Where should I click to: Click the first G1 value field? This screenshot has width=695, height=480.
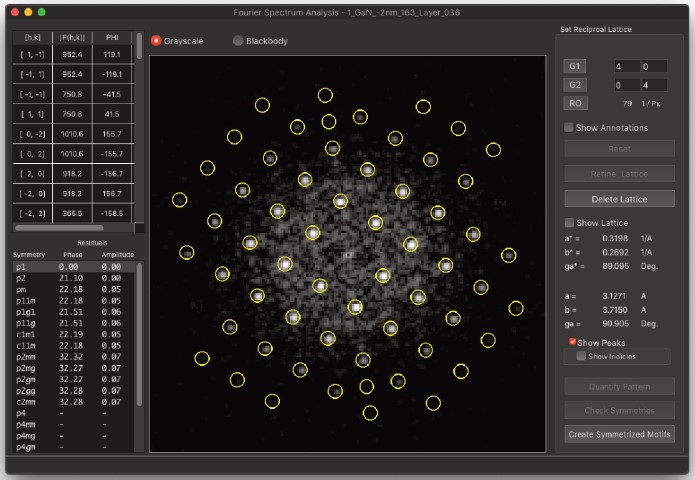click(x=627, y=66)
